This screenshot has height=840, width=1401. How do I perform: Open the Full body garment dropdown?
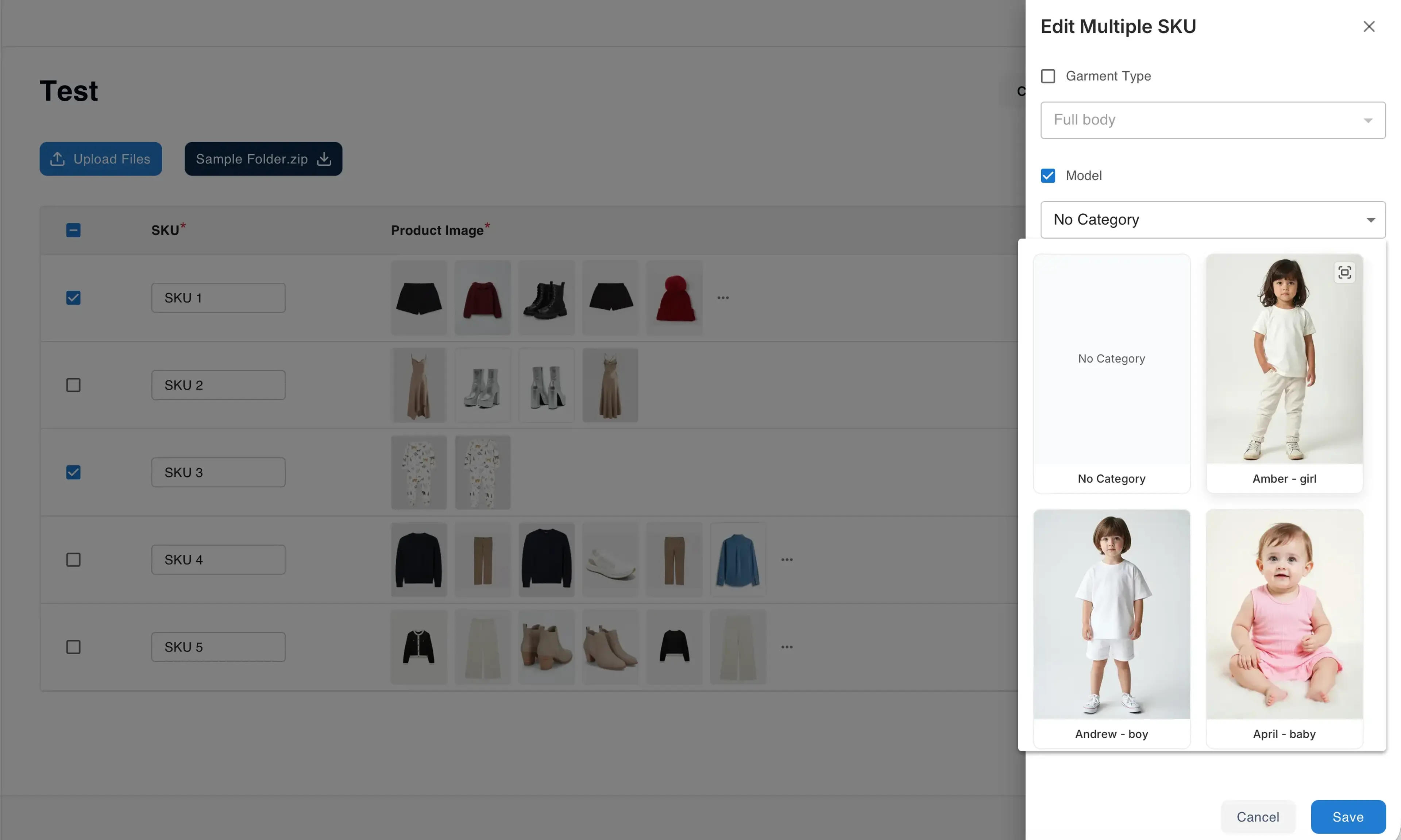(x=1212, y=120)
